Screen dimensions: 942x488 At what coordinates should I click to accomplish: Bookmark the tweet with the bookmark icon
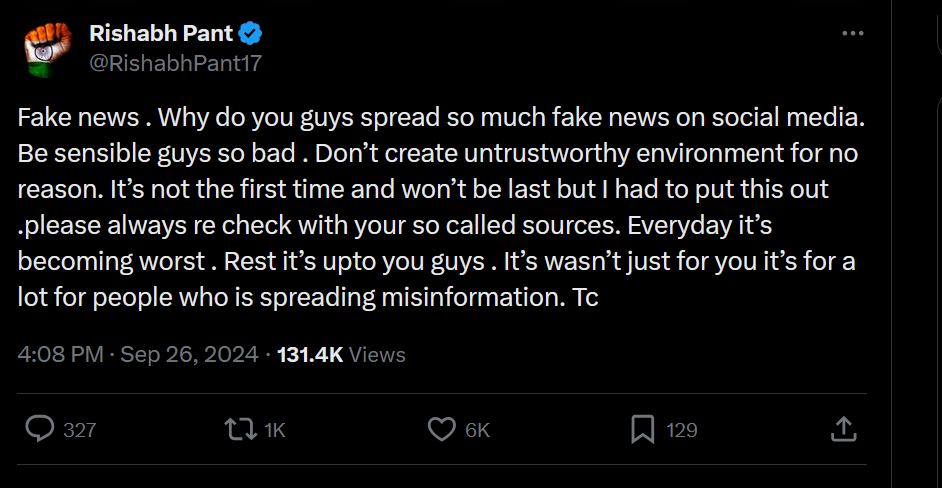pos(642,429)
